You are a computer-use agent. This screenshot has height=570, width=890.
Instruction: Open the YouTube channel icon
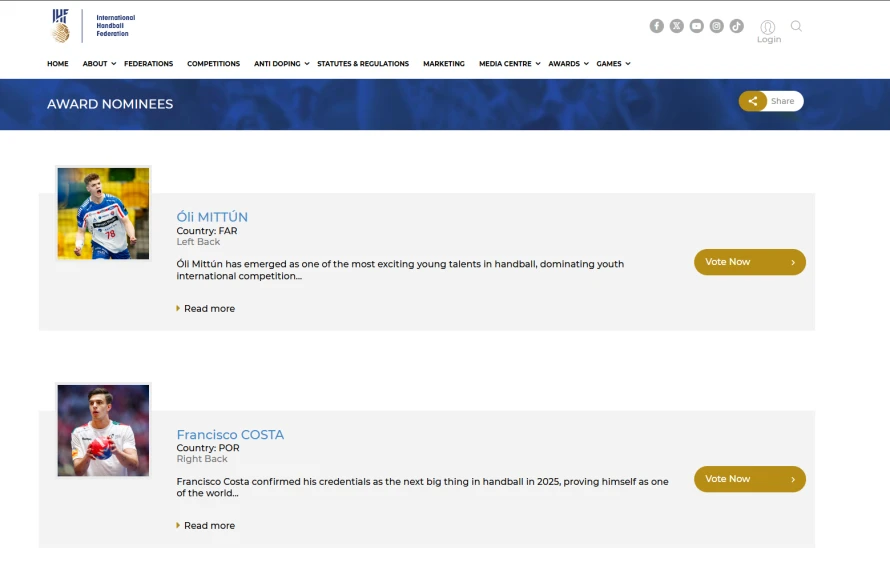point(697,26)
